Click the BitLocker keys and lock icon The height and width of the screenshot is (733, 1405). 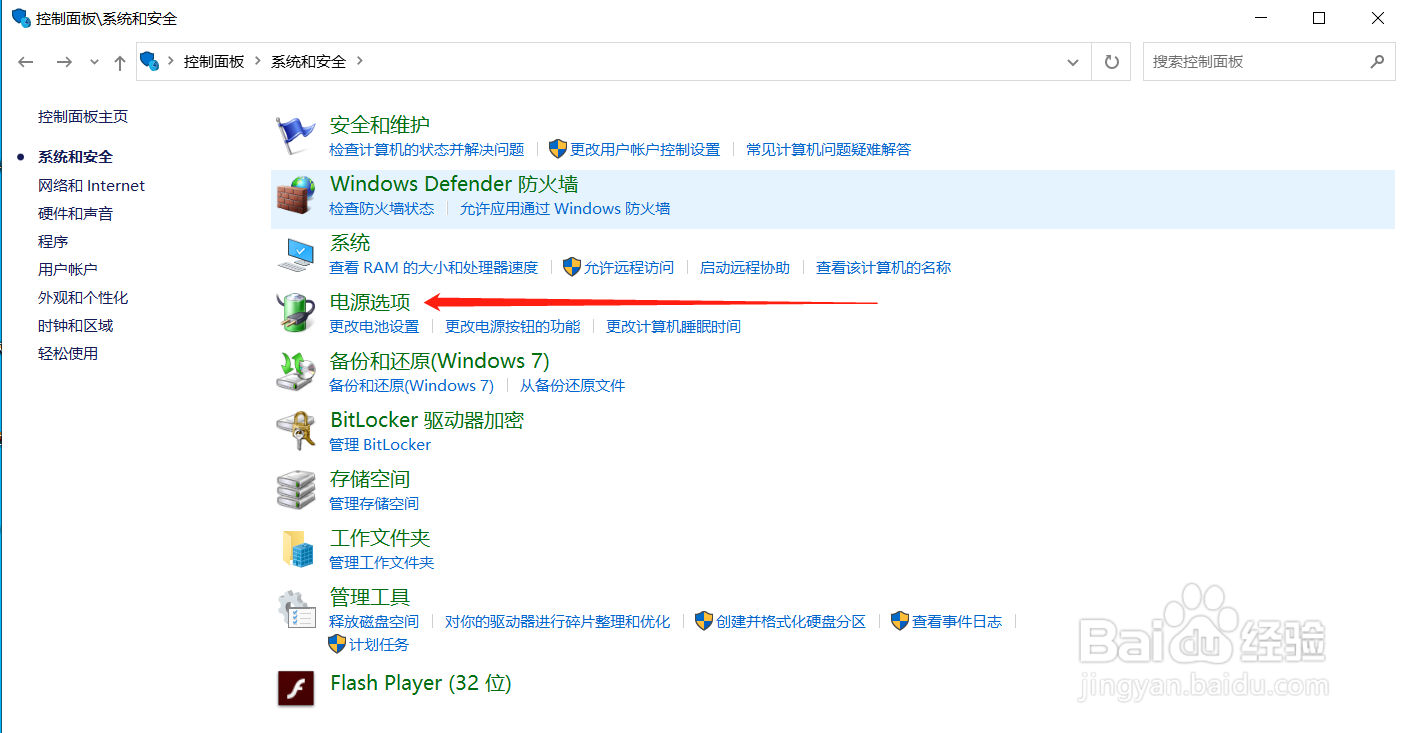(x=295, y=431)
